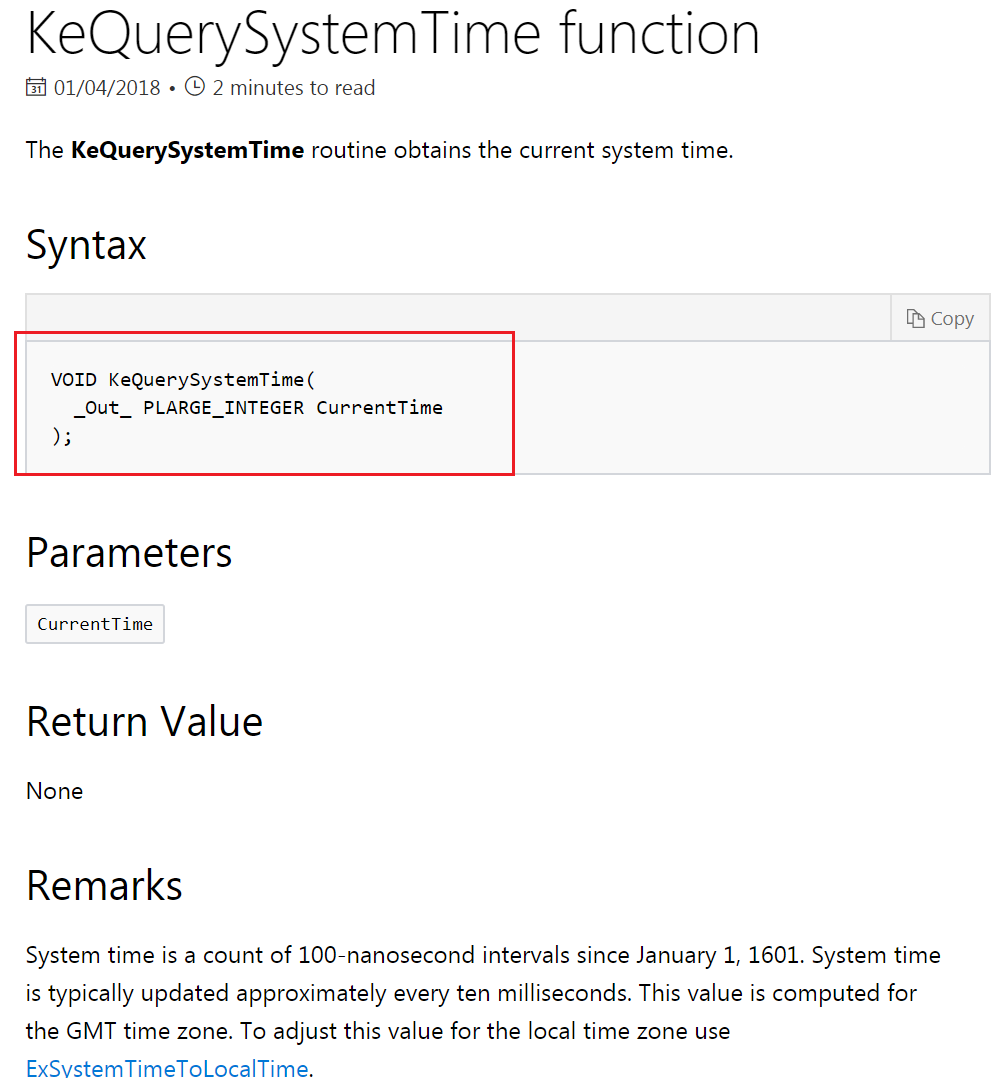Click the Parameters section heading
This screenshot has height=1078, width=1008.
tap(129, 552)
